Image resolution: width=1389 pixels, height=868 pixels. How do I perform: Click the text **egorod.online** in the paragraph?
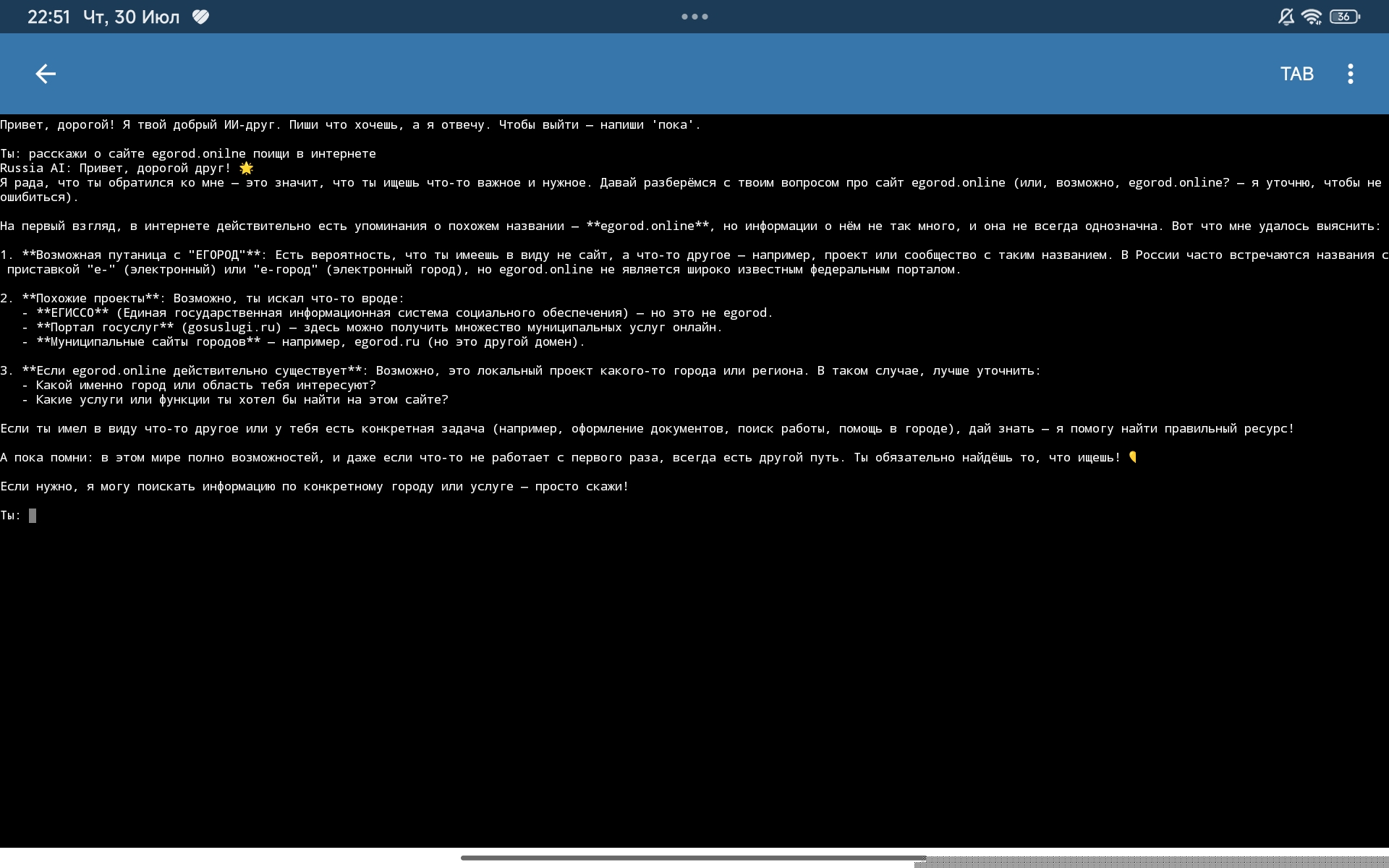647,226
